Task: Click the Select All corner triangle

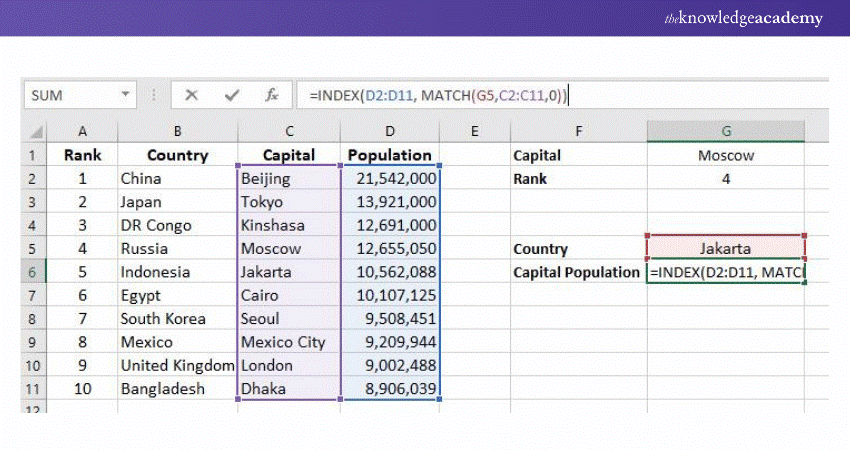Action: (36, 132)
